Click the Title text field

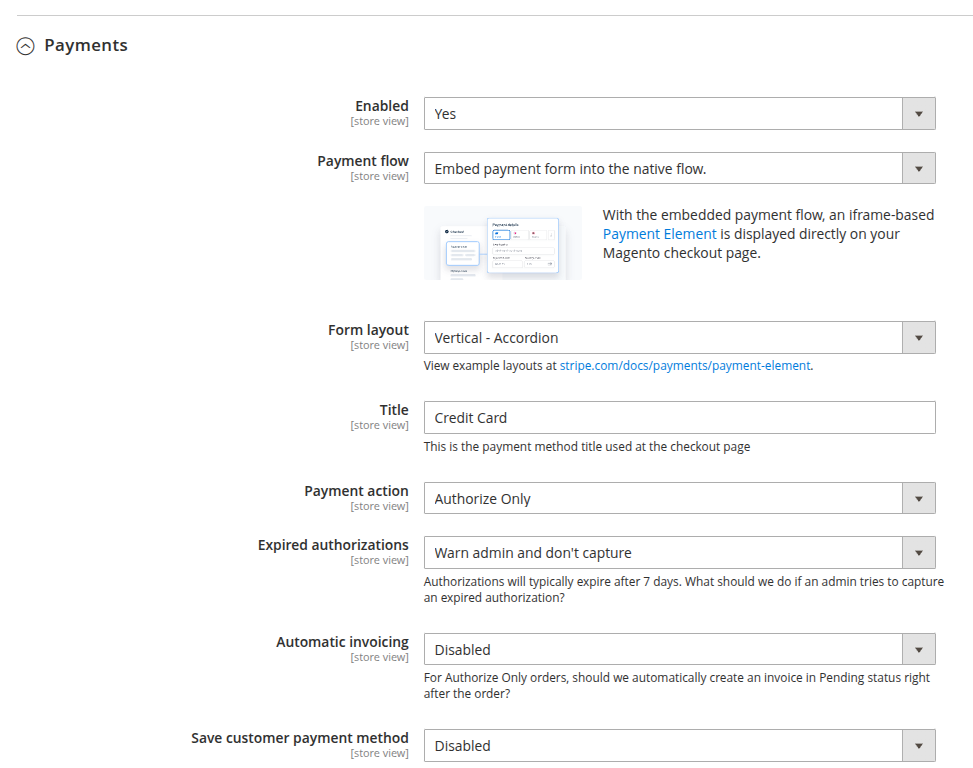tap(679, 418)
